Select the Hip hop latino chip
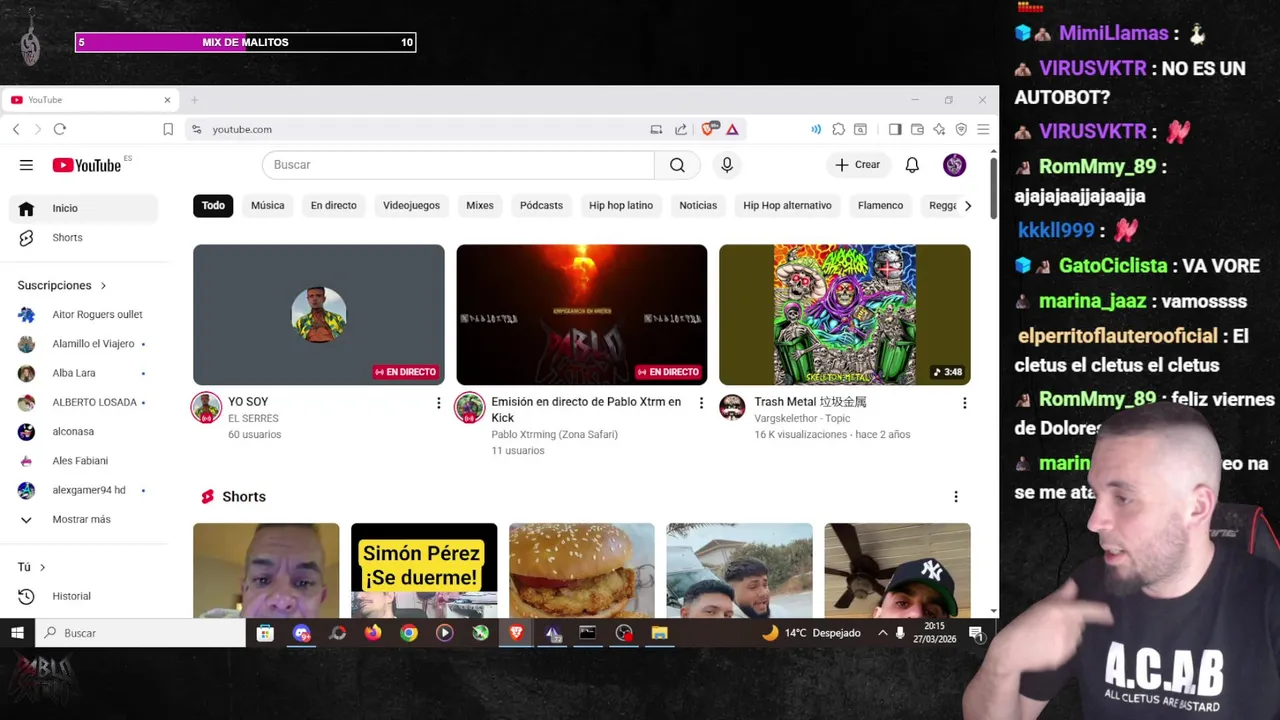Screen dimensions: 1280x720 [621, 205]
